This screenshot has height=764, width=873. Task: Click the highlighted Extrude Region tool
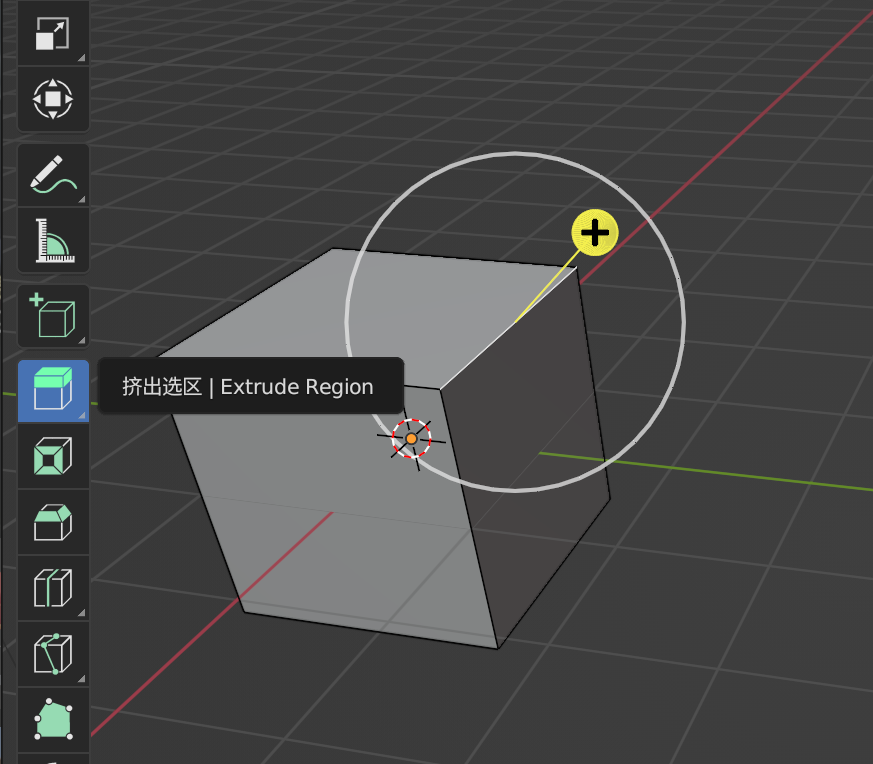pos(53,389)
